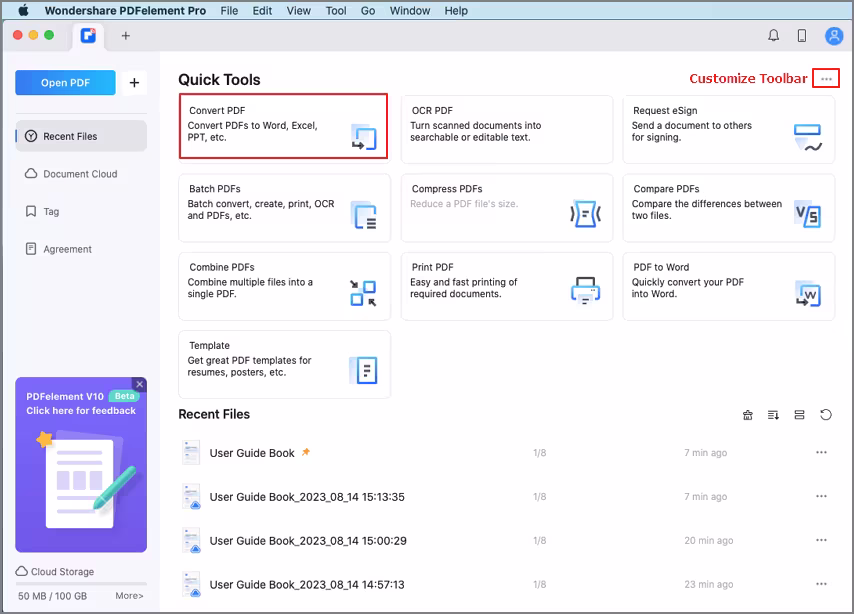Screen dimensions: 854x614
Task: Open Customize Toolbar three-dot menu
Action: [x=826, y=79]
